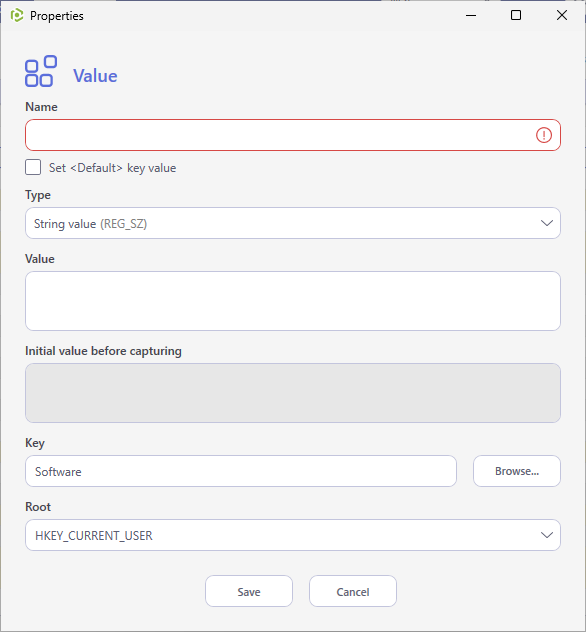Screen dimensions: 586x632
Task: Click the Initial value before capturing box
Action: [x=293, y=393]
